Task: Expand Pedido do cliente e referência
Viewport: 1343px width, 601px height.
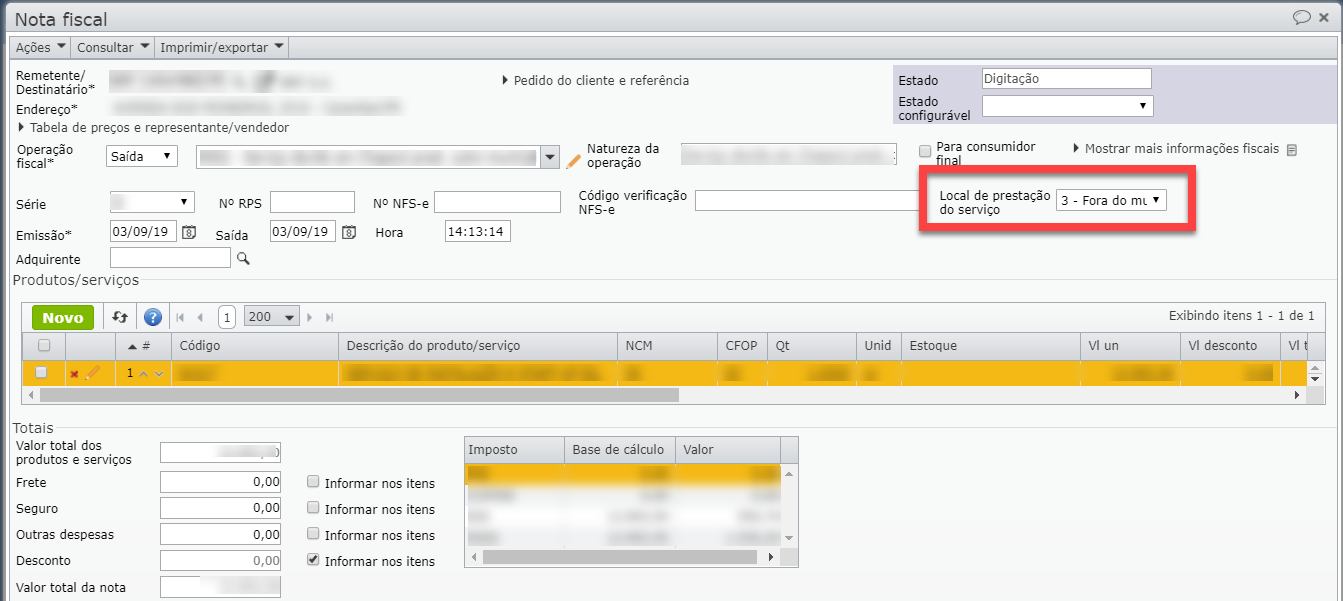Action: 595,80
